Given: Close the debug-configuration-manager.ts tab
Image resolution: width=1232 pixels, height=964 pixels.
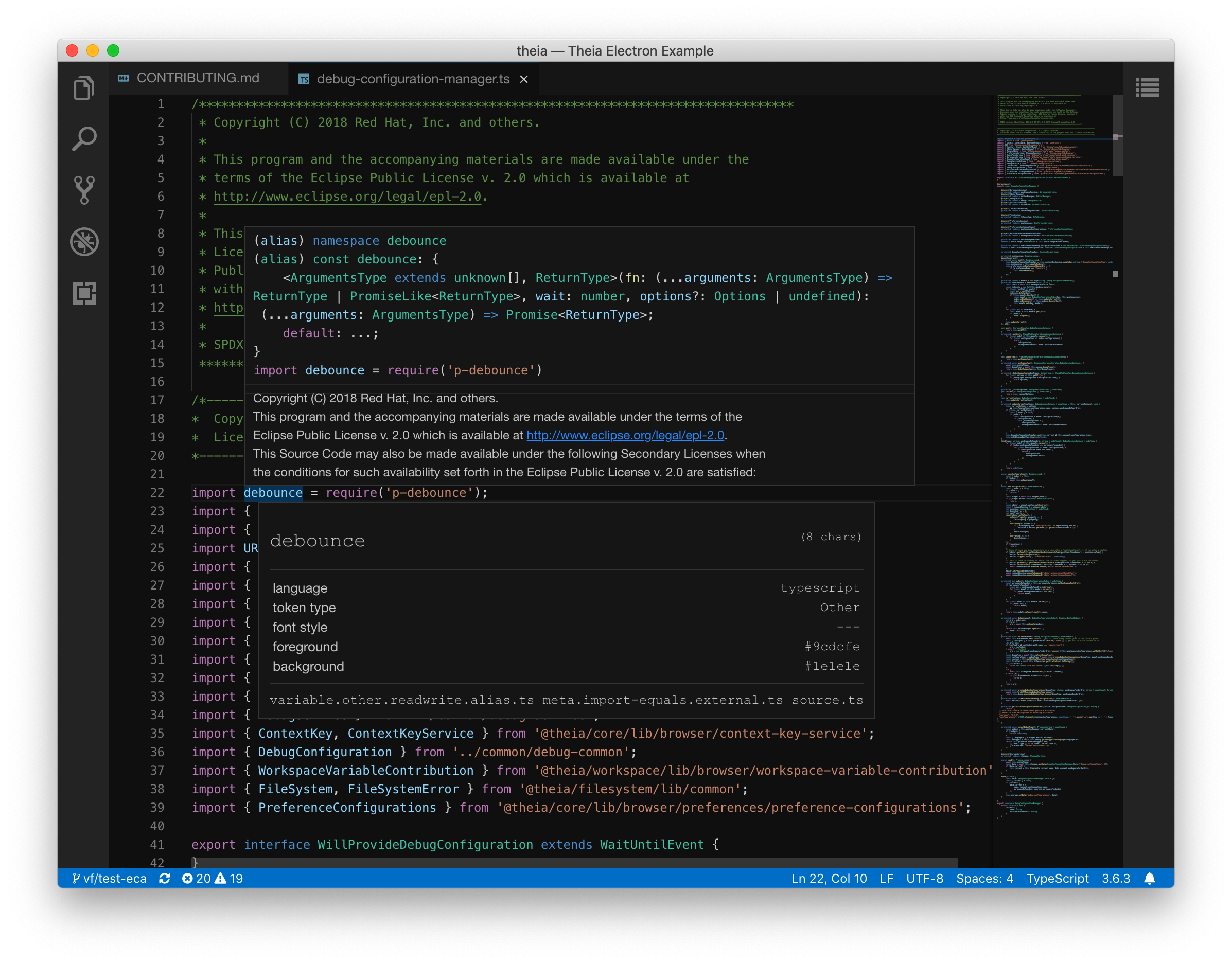Looking at the screenshot, I should pos(524,79).
